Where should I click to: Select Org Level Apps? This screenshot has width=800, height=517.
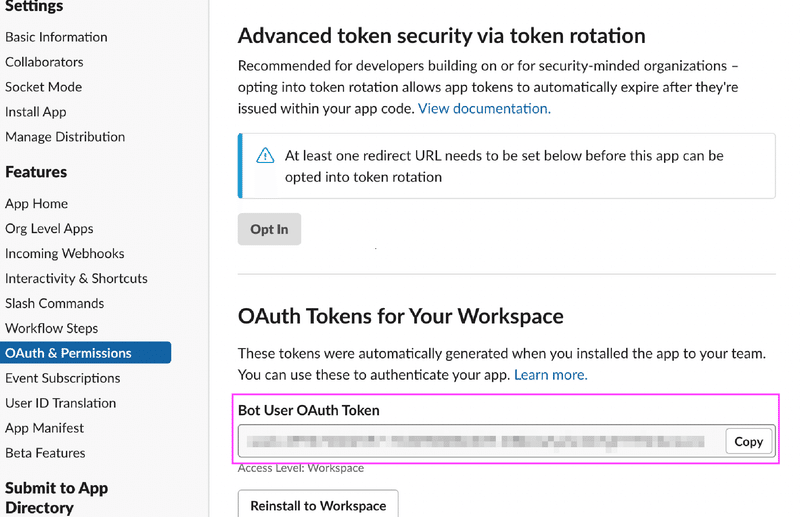click(49, 228)
